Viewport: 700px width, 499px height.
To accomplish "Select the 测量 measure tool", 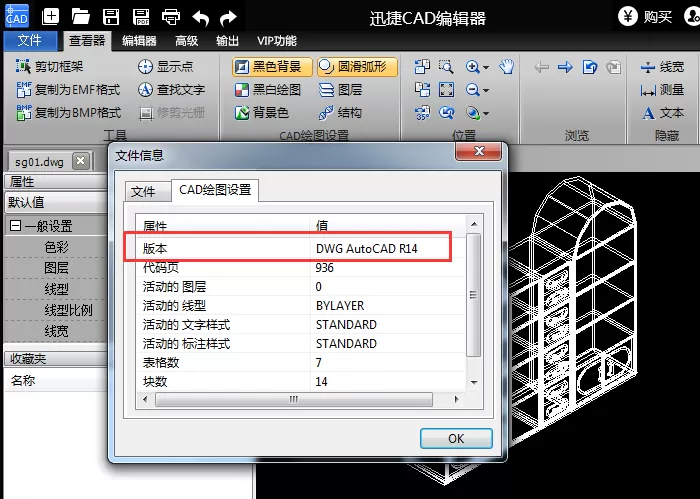I will (662, 90).
